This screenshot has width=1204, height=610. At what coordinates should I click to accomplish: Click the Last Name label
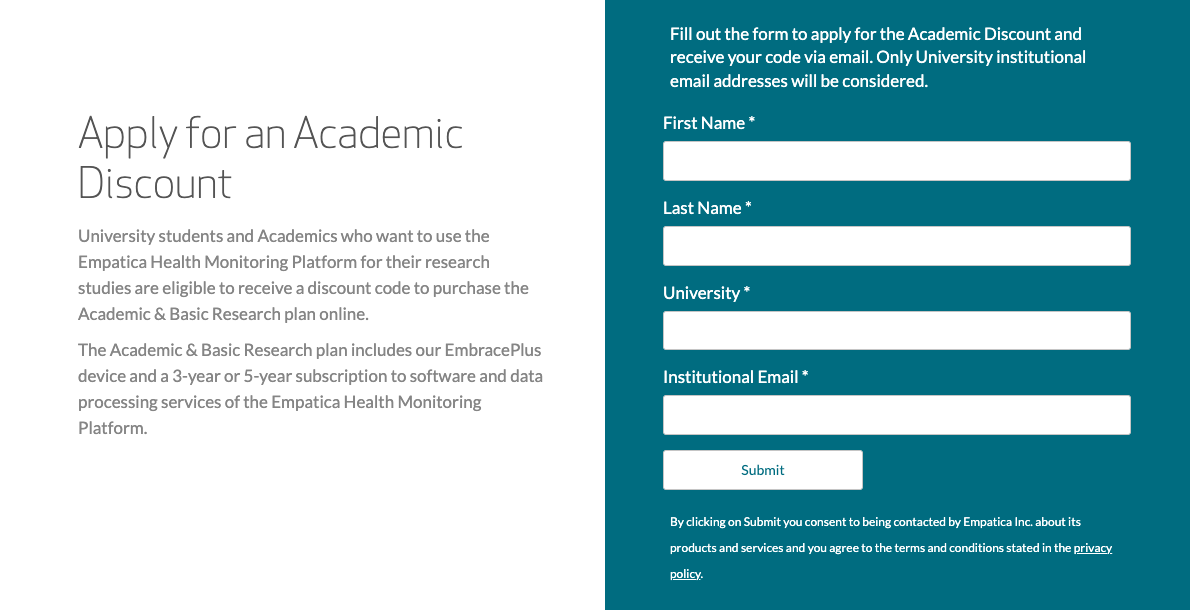tap(702, 208)
